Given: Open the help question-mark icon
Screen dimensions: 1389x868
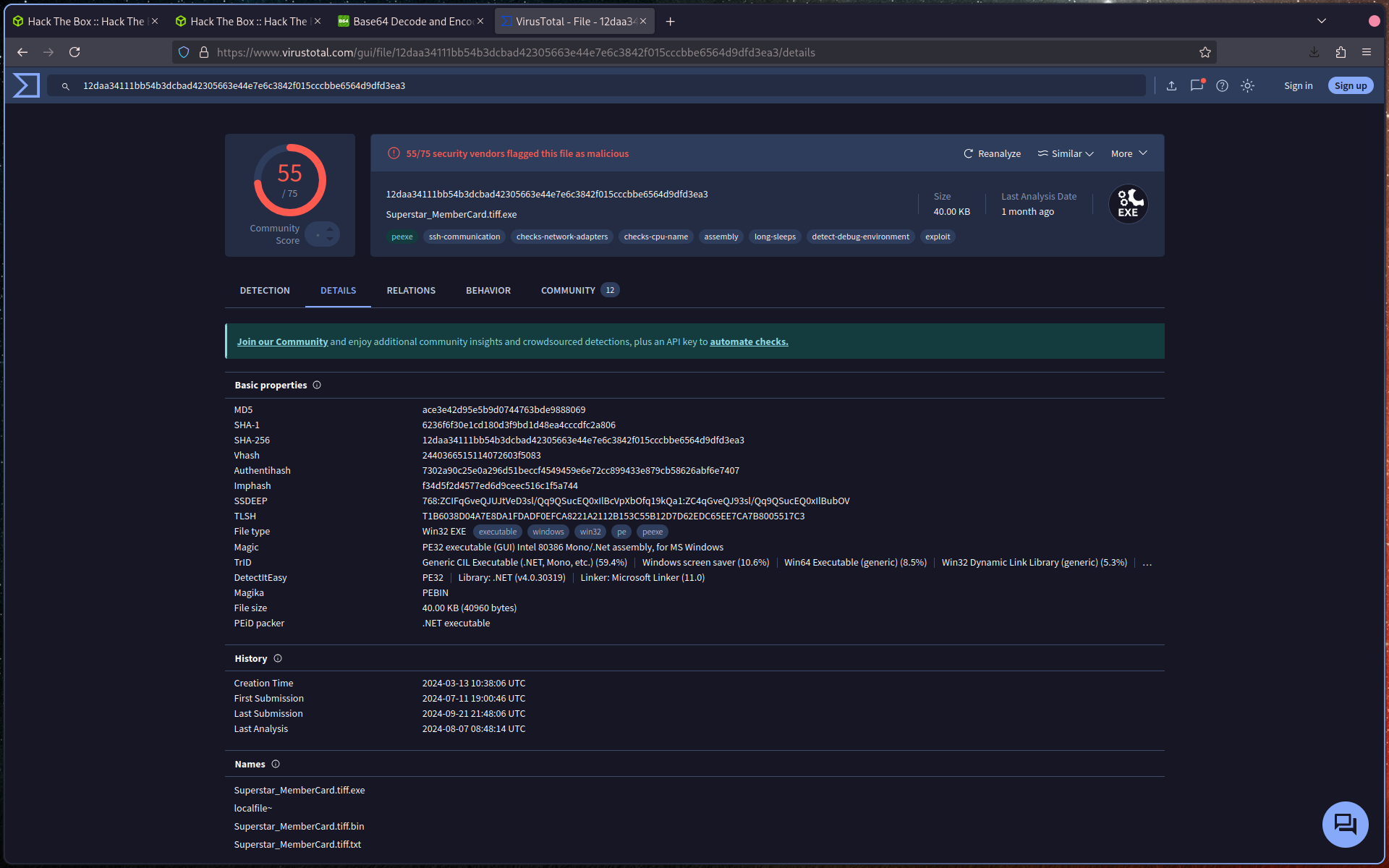Looking at the screenshot, I should 1222,85.
